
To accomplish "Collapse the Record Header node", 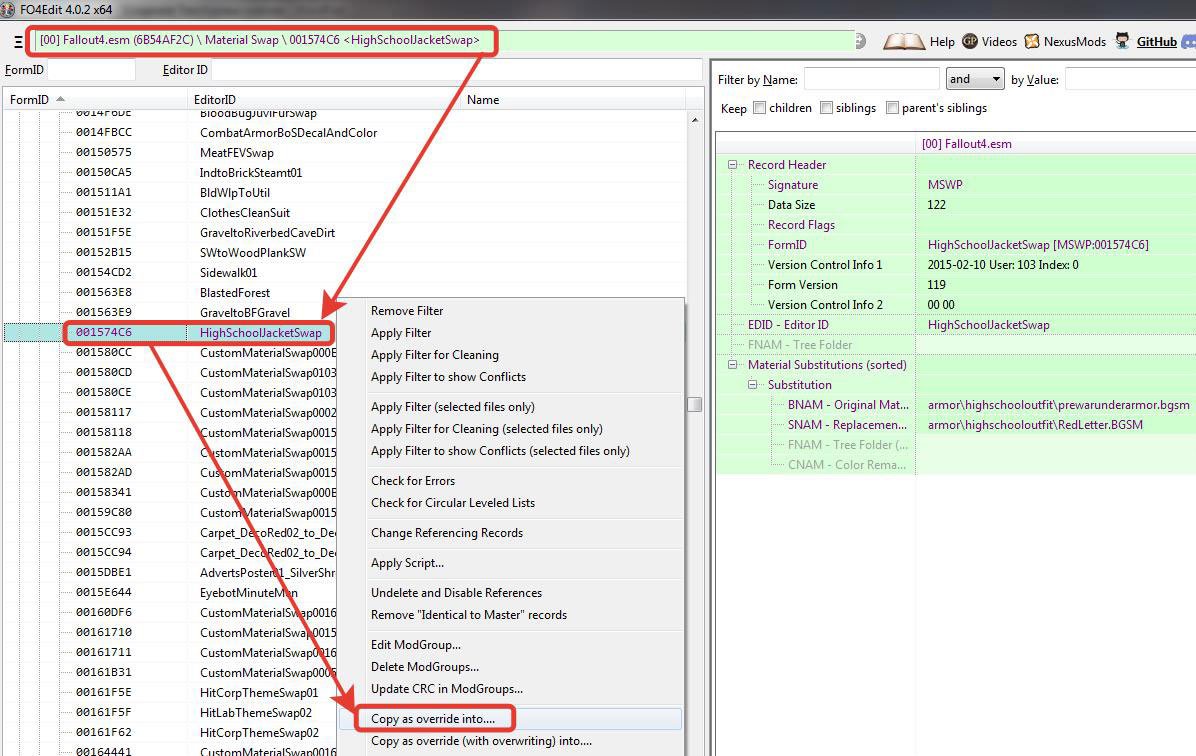I will (x=733, y=165).
